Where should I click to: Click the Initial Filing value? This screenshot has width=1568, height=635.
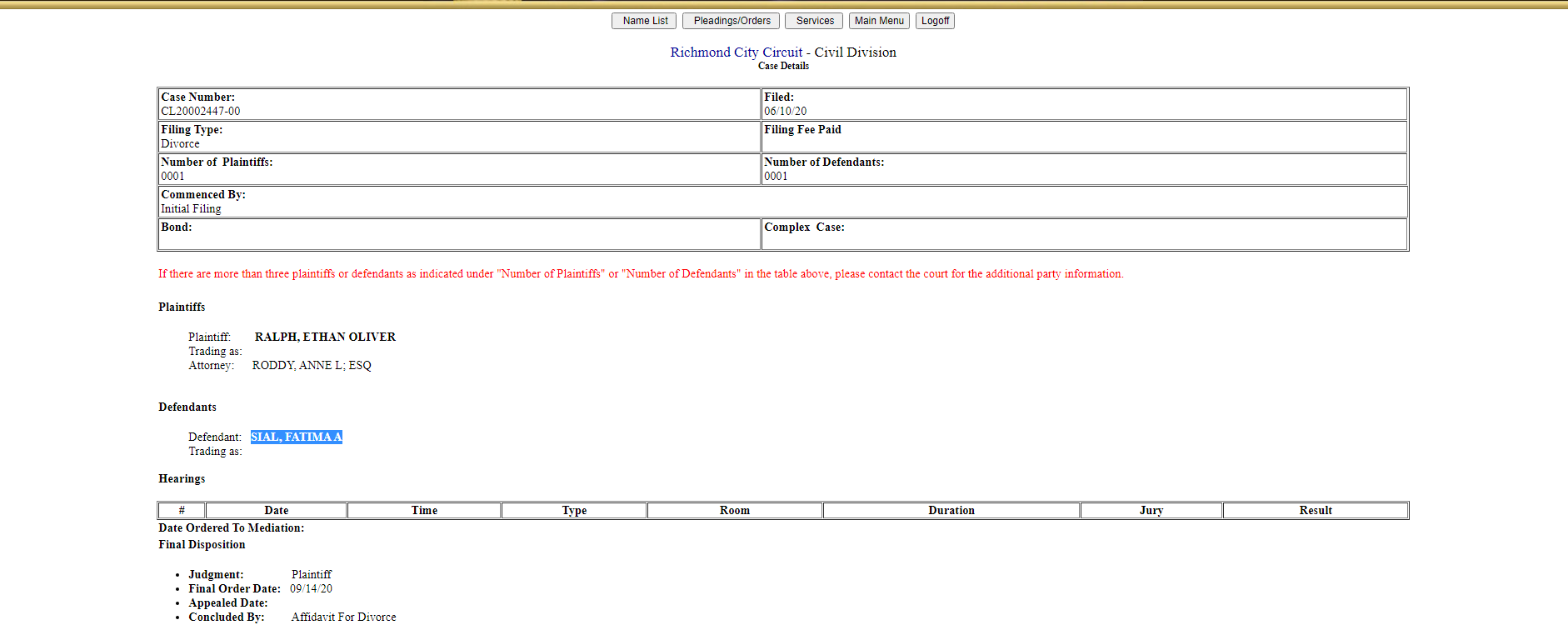191,208
